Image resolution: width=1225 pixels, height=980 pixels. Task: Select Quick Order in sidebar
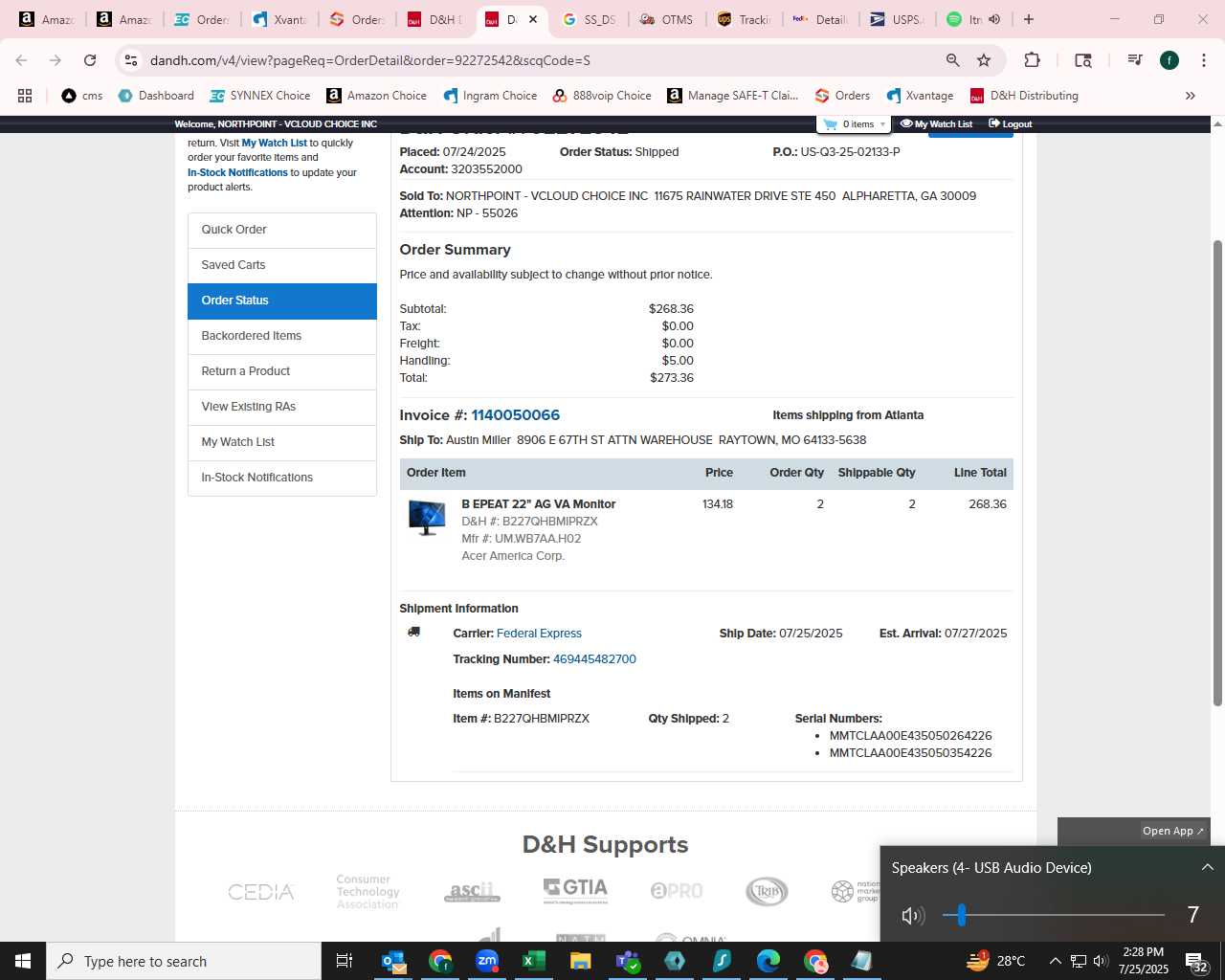pos(282,230)
